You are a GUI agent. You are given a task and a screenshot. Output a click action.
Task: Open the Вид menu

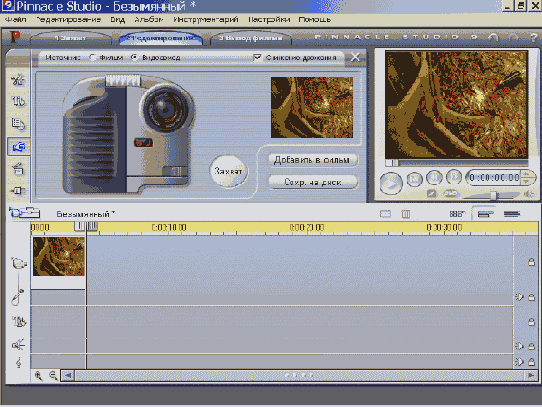pos(118,20)
